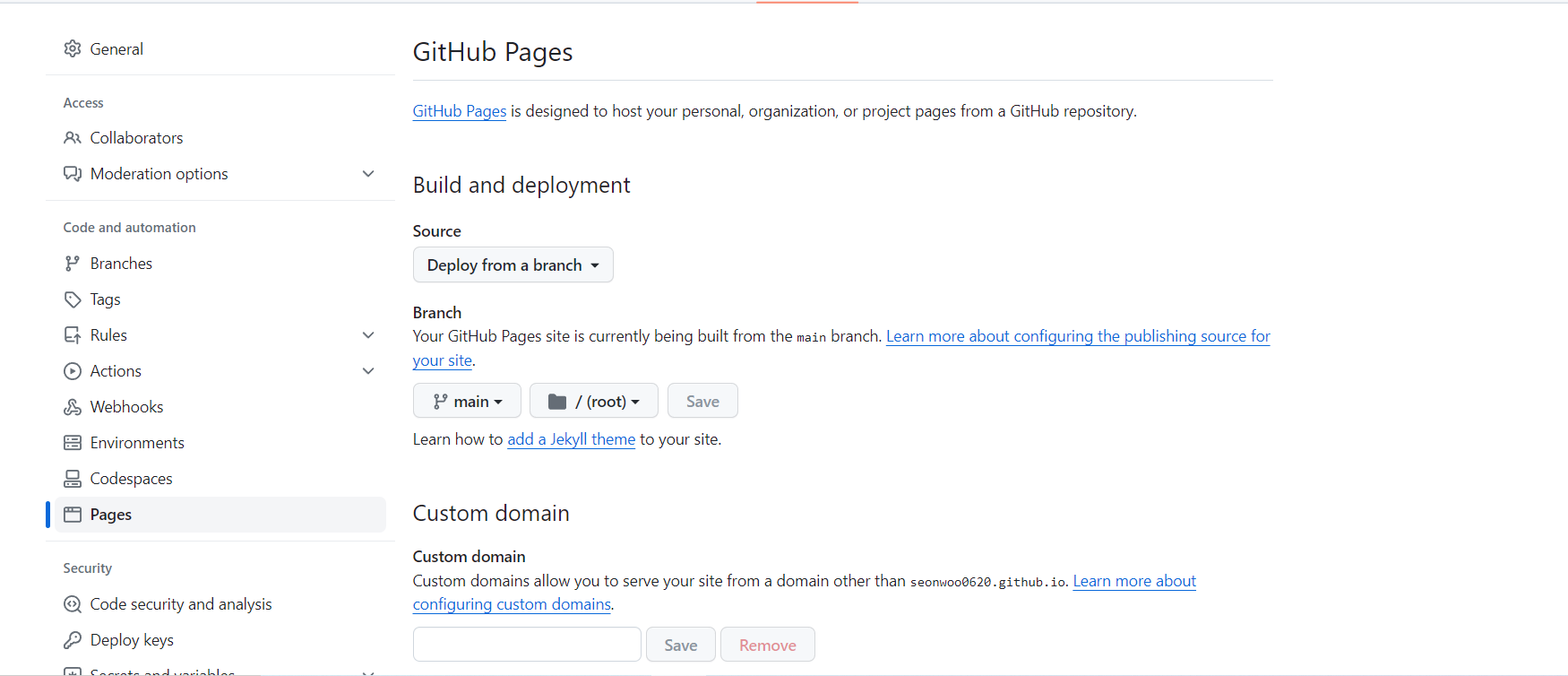Open the 'add a Jekyll theme' link
Screen dimensions: 1568x676
coord(572,439)
